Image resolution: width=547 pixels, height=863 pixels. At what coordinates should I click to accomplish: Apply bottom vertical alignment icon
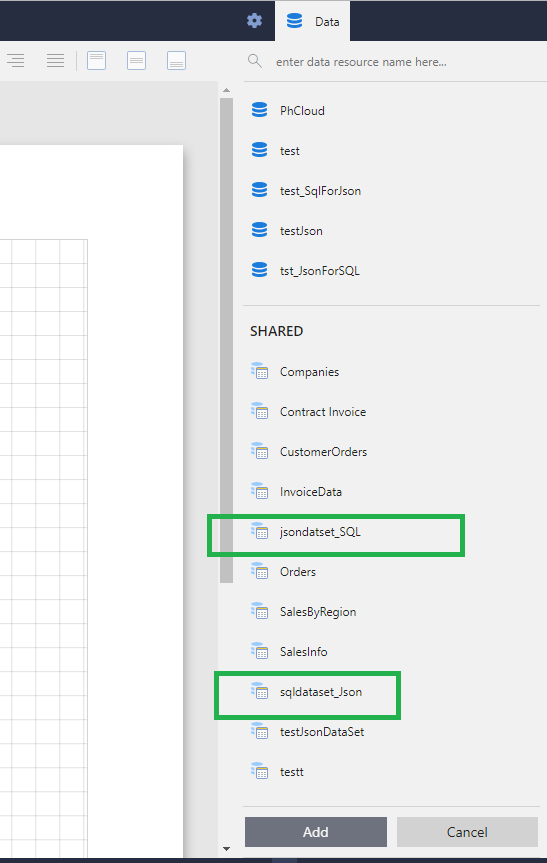[176, 61]
